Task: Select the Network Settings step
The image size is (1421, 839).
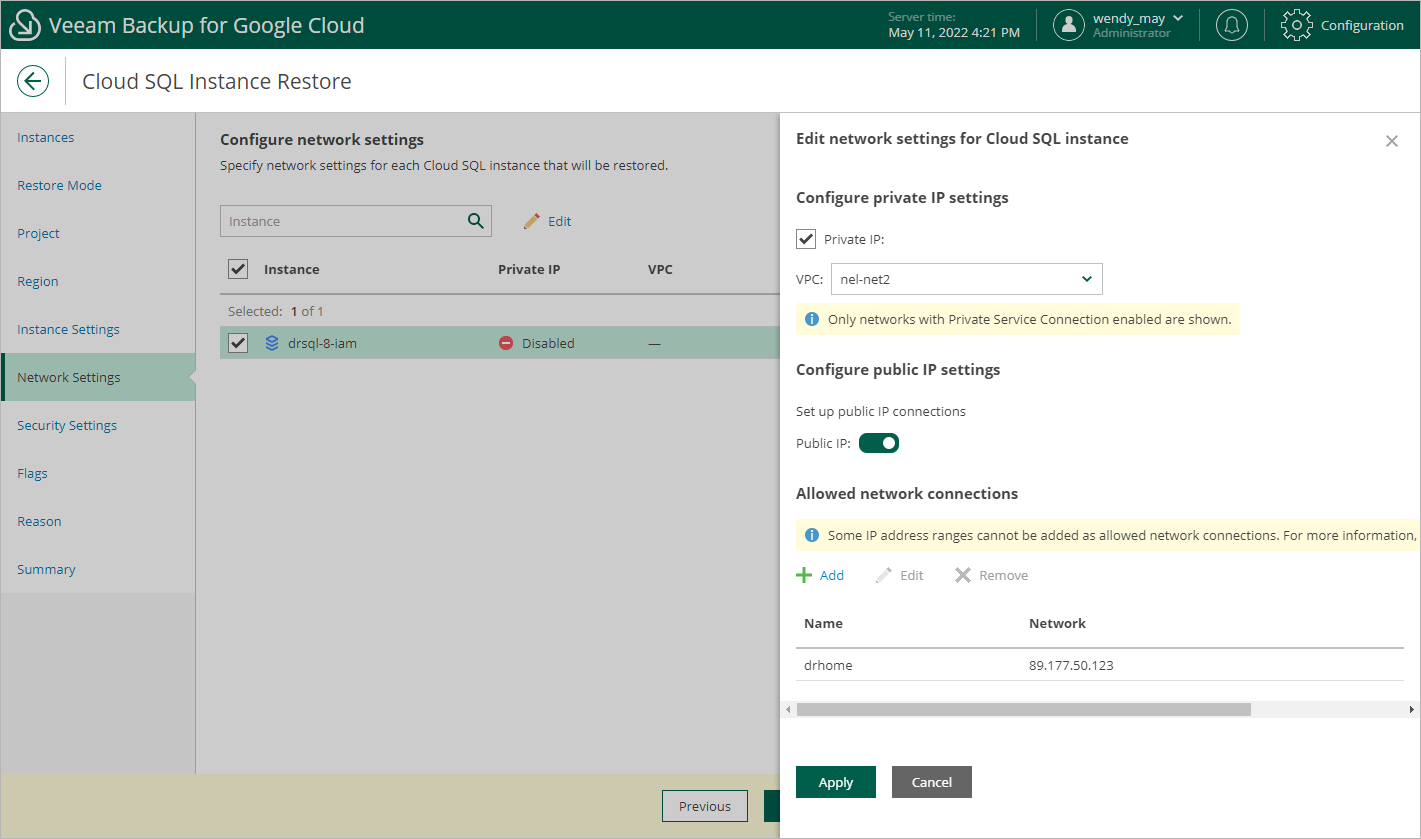Action: (98, 377)
